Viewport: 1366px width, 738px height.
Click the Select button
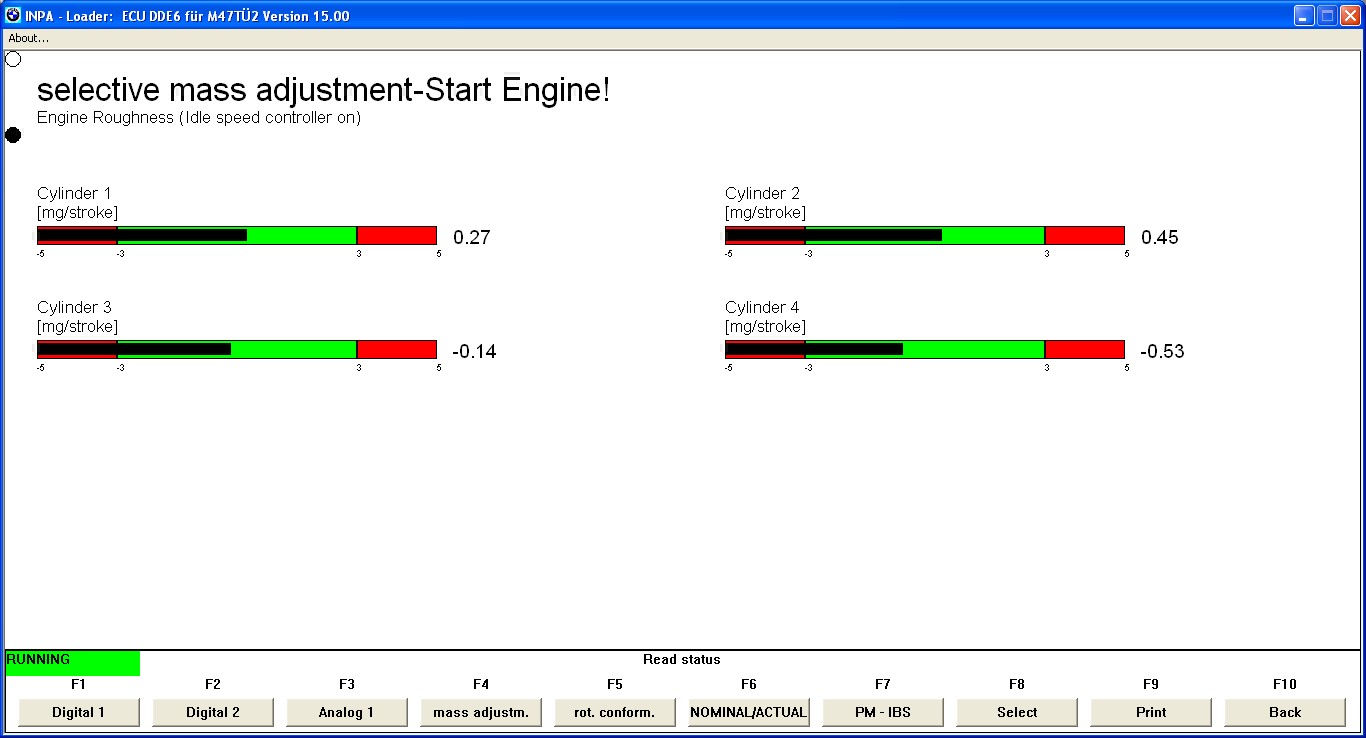[1017, 712]
